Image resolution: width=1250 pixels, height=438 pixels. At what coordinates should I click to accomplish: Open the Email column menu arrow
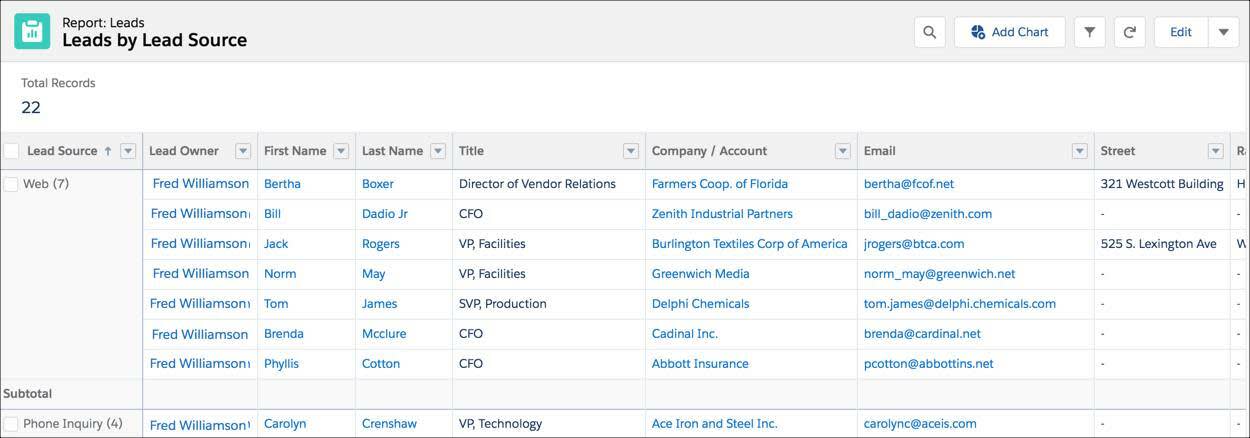(x=1079, y=151)
